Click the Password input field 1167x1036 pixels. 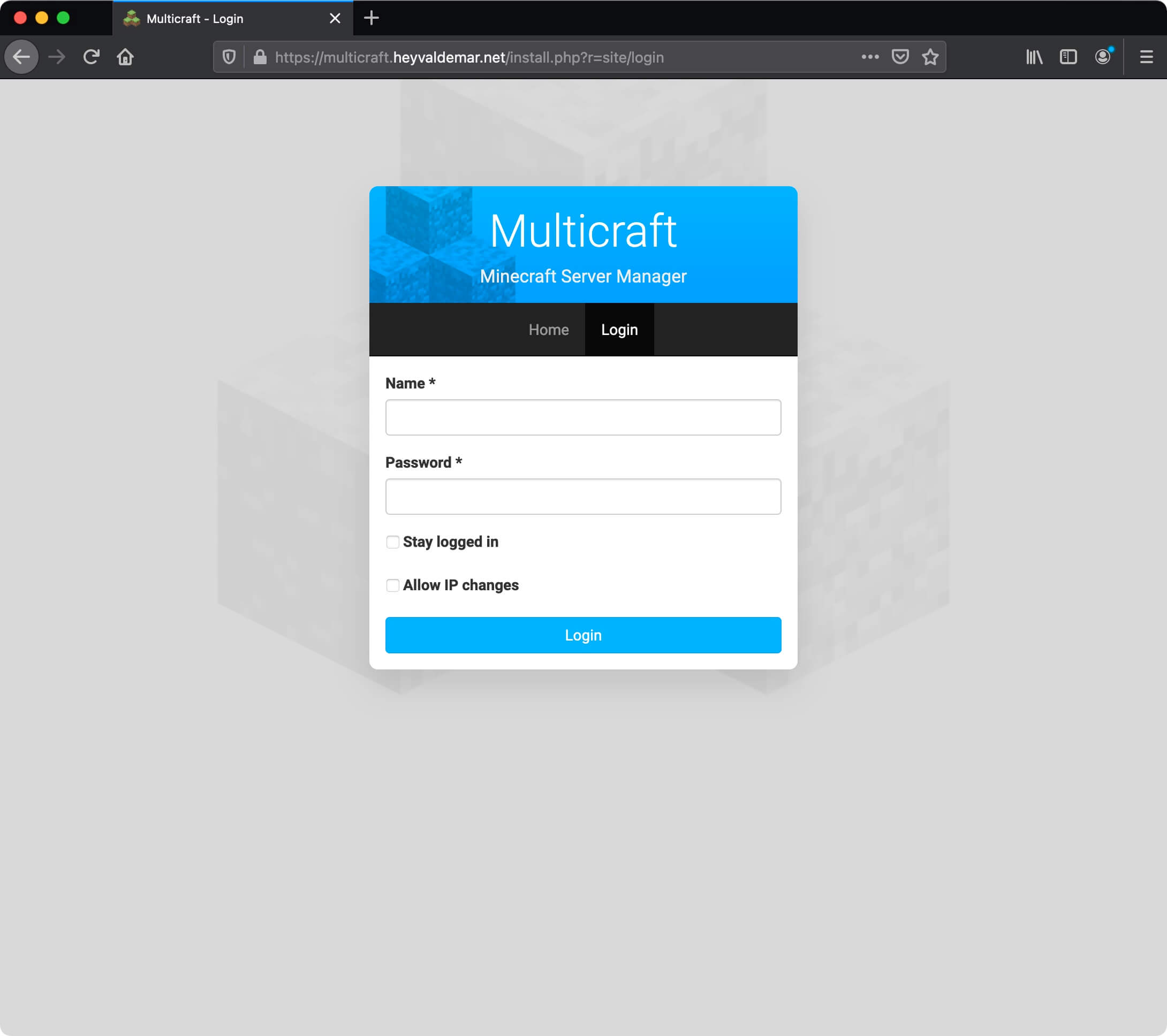click(583, 496)
